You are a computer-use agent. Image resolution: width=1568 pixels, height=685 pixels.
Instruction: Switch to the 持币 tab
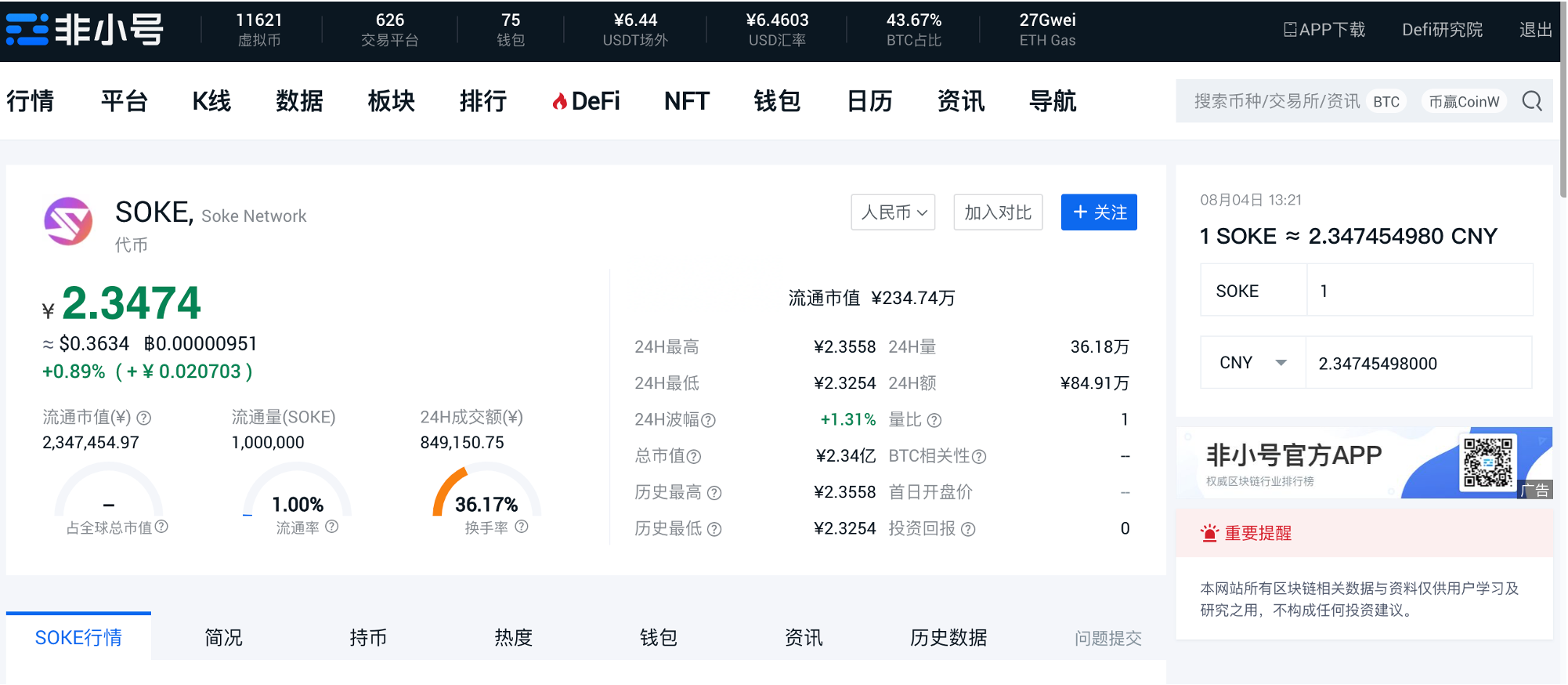click(x=368, y=637)
